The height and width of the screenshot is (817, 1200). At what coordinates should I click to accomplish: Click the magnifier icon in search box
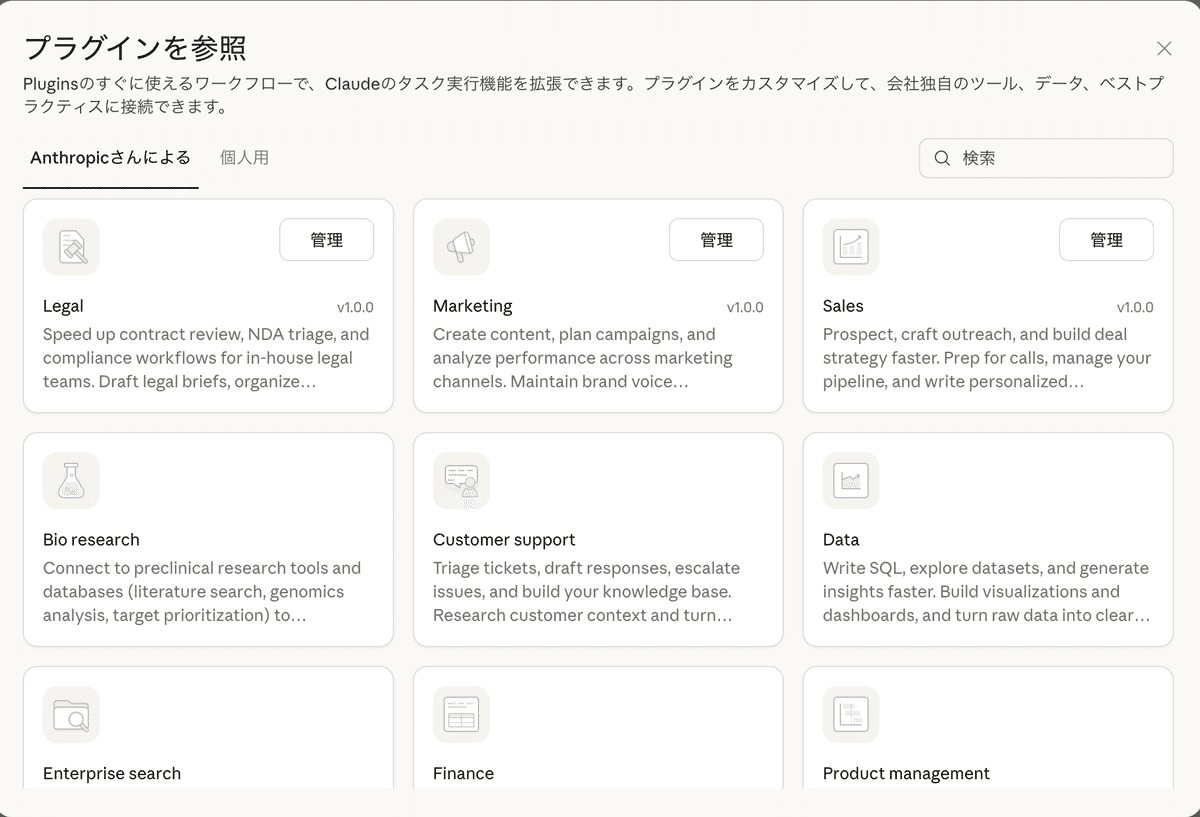[x=942, y=158]
